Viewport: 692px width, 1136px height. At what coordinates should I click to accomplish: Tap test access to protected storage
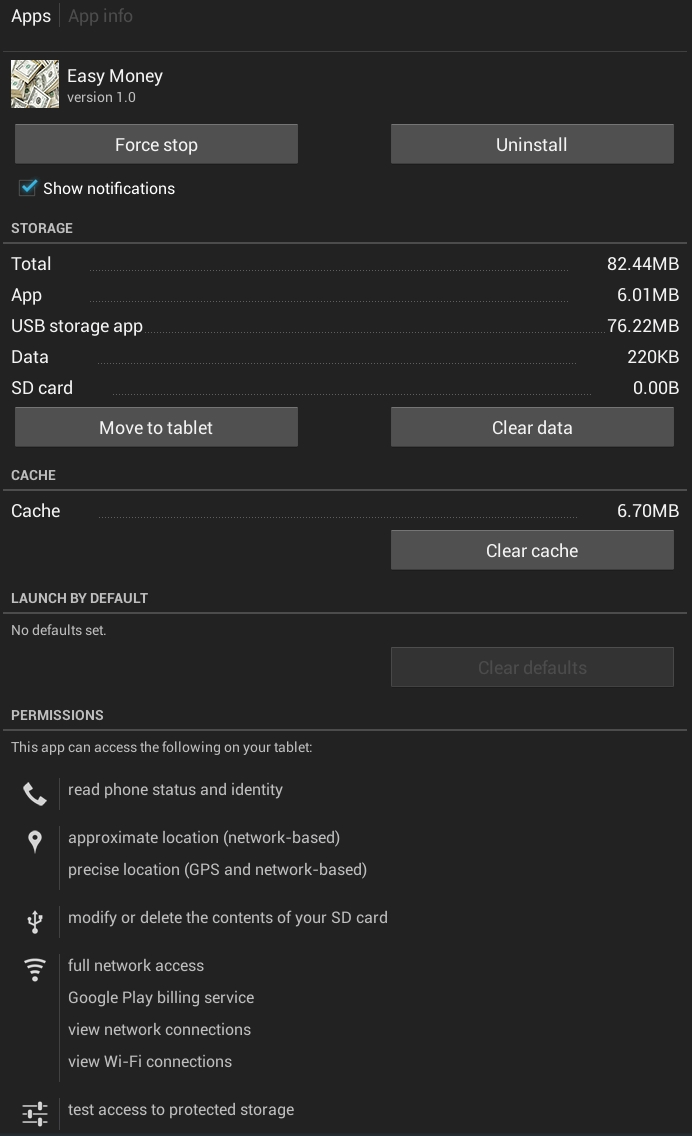181,1110
